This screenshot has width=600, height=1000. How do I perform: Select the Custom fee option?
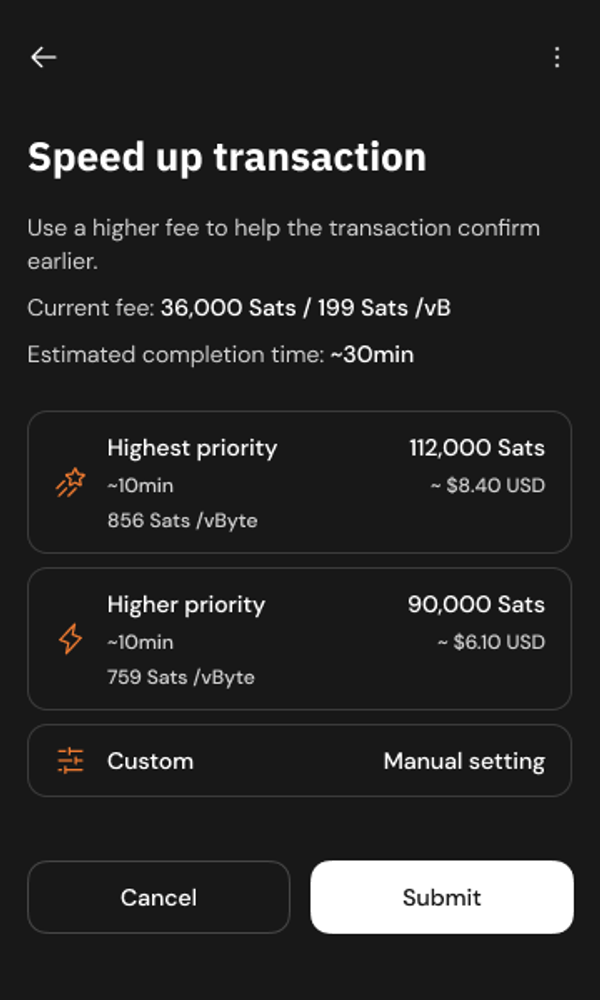point(300,761)
